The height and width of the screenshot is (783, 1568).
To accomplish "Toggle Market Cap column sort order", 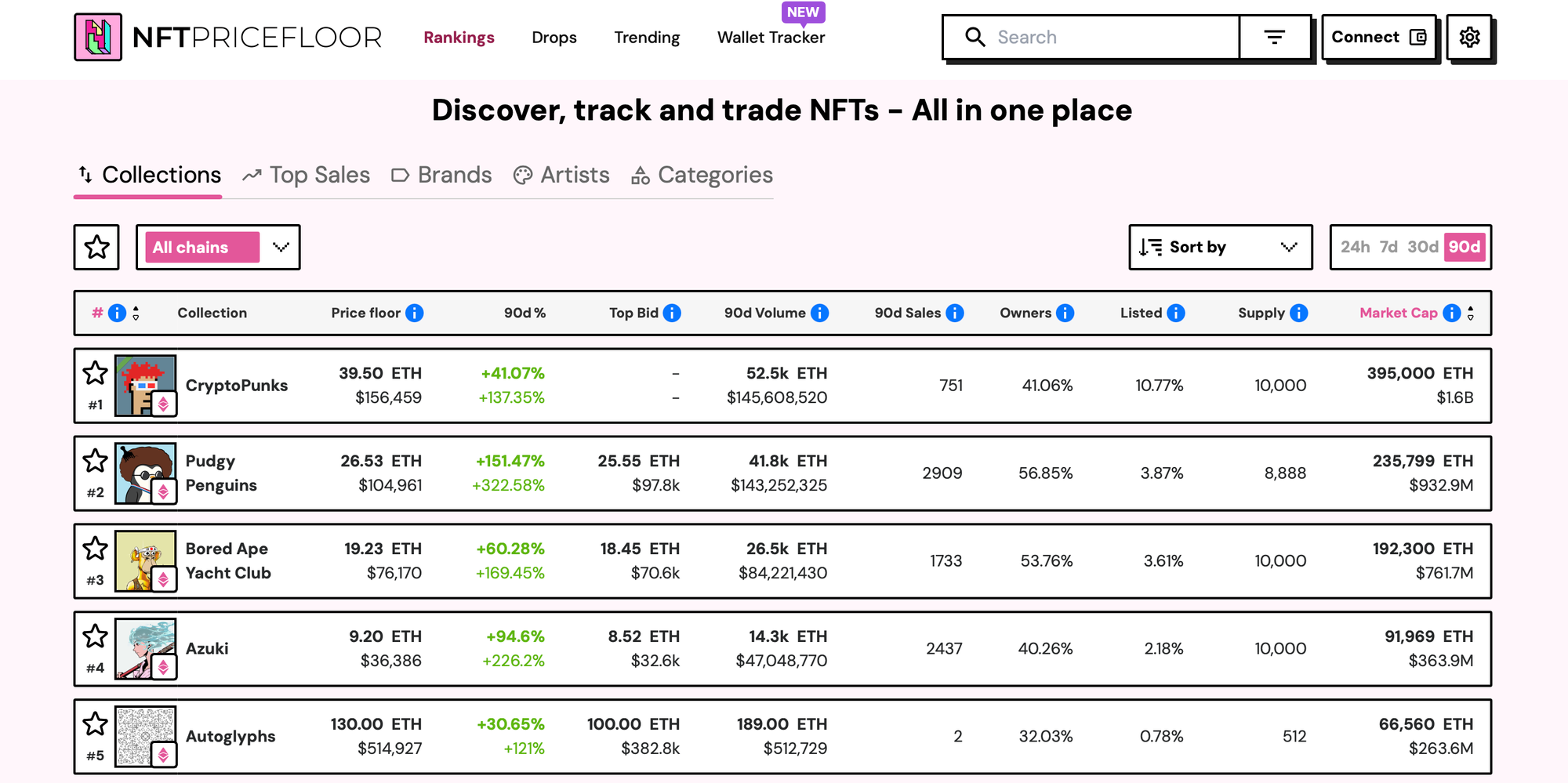I will (1472, 313).
